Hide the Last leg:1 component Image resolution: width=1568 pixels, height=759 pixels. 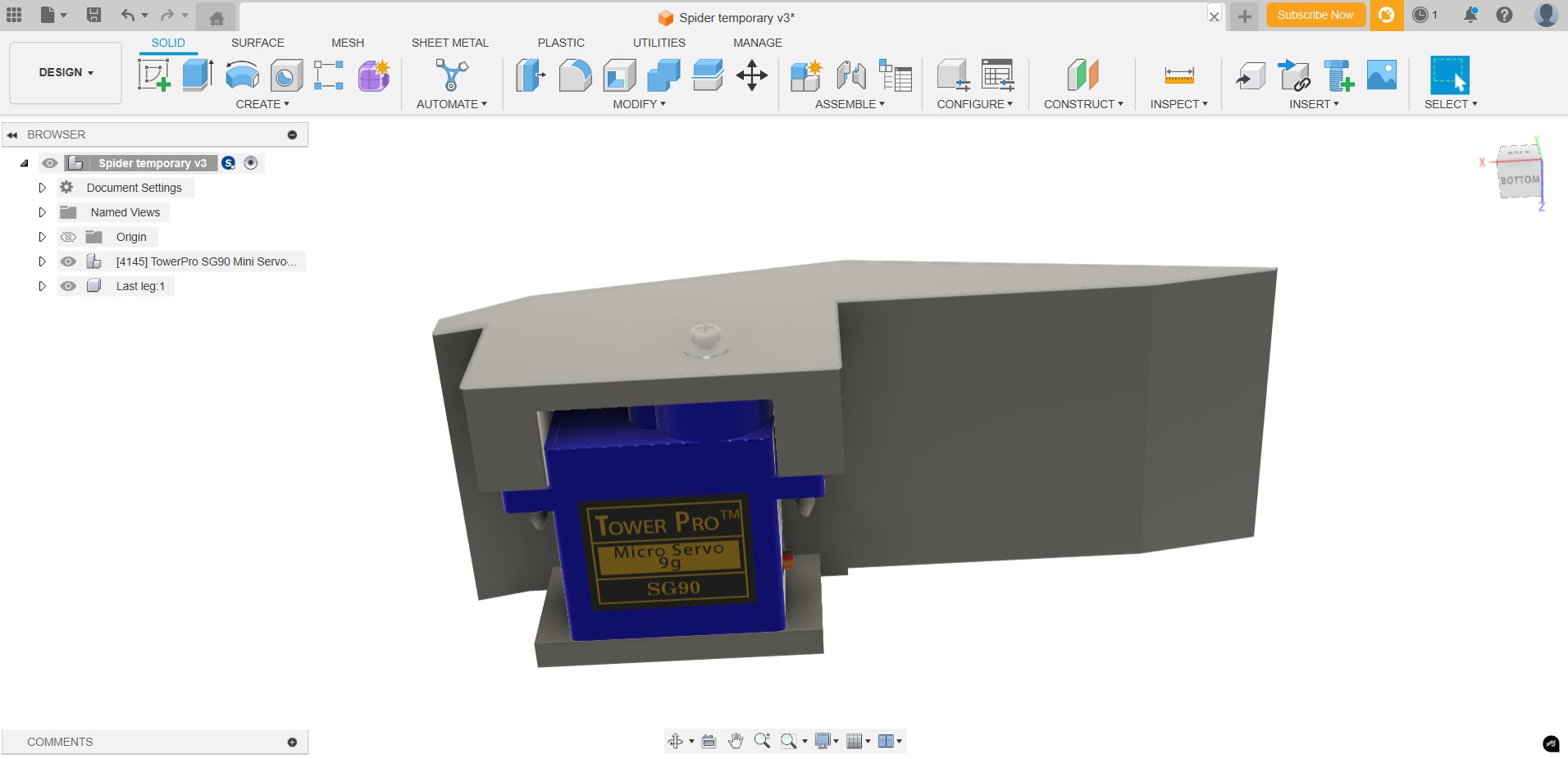pyautogui.click(x=68, y=286)
